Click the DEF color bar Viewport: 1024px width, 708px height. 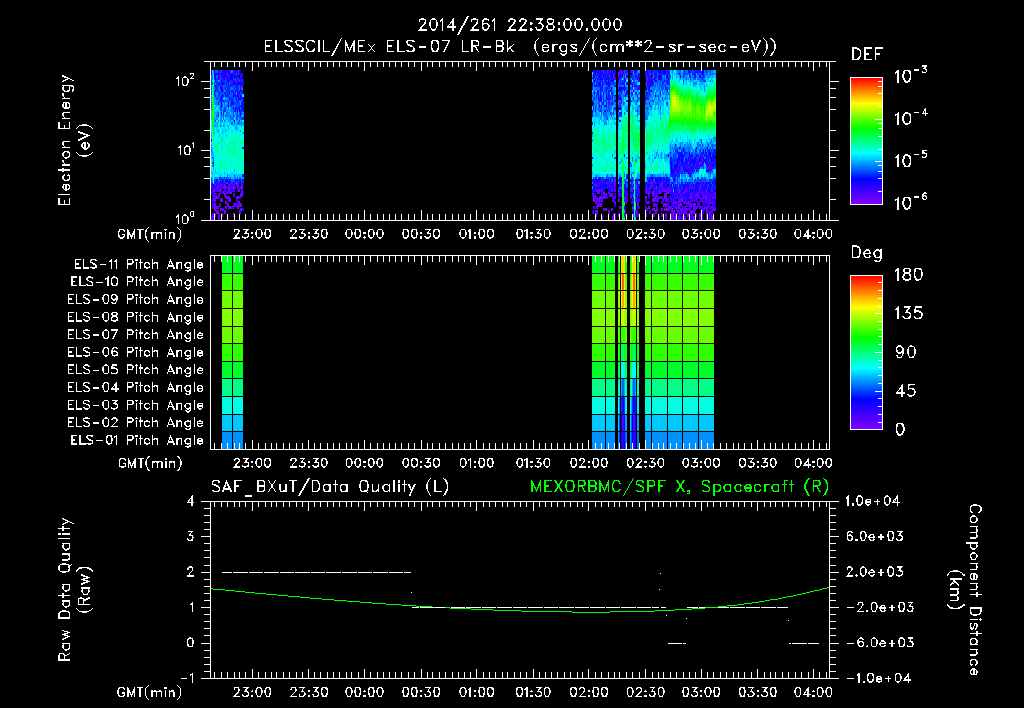866,141
